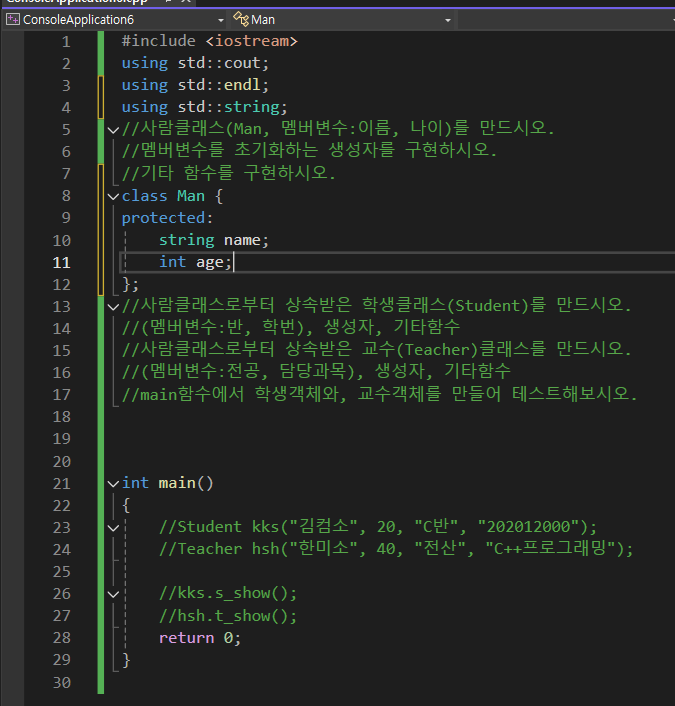This screenshot has width=675, height=706.
Task: Click the main함수 comment on line 17
Action: pyautogui.click(x=380, y=394)
